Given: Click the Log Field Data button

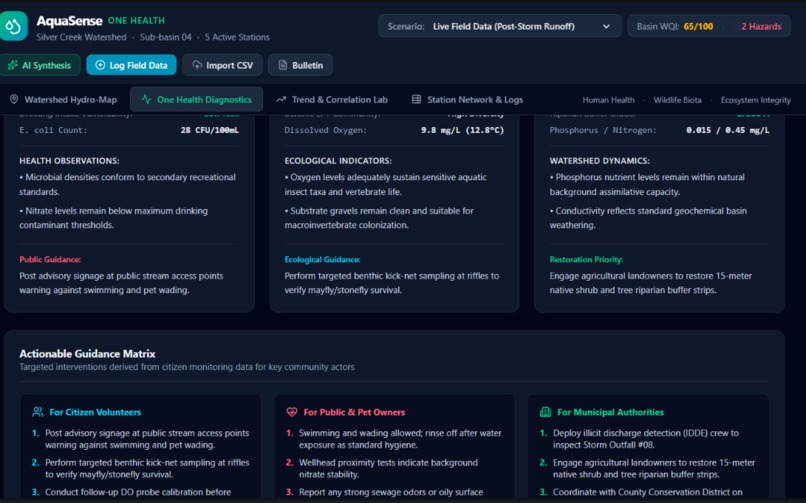Looking at the screenshot, I should (131, 65).
